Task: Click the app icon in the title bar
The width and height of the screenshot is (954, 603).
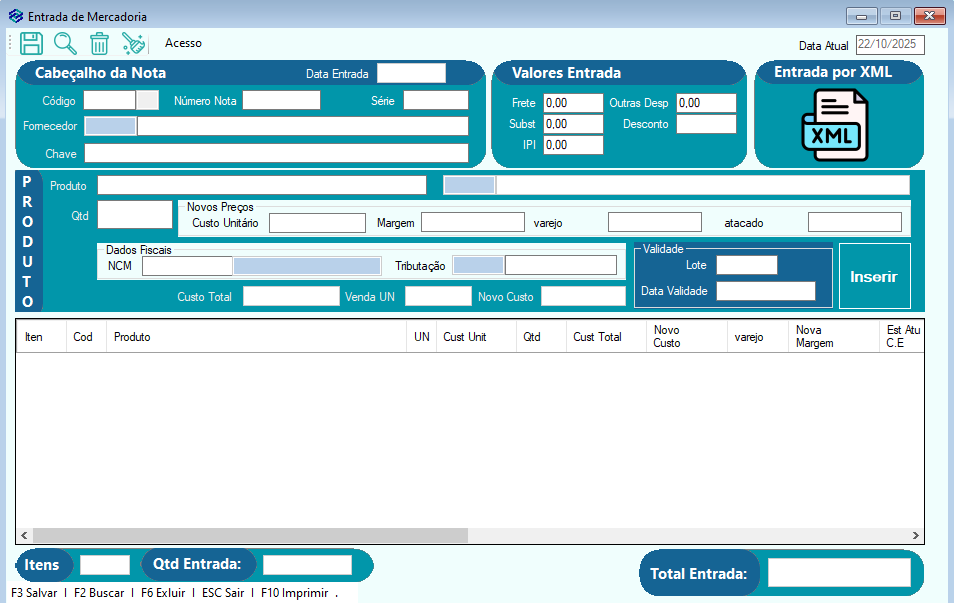Action: [15, 16]
